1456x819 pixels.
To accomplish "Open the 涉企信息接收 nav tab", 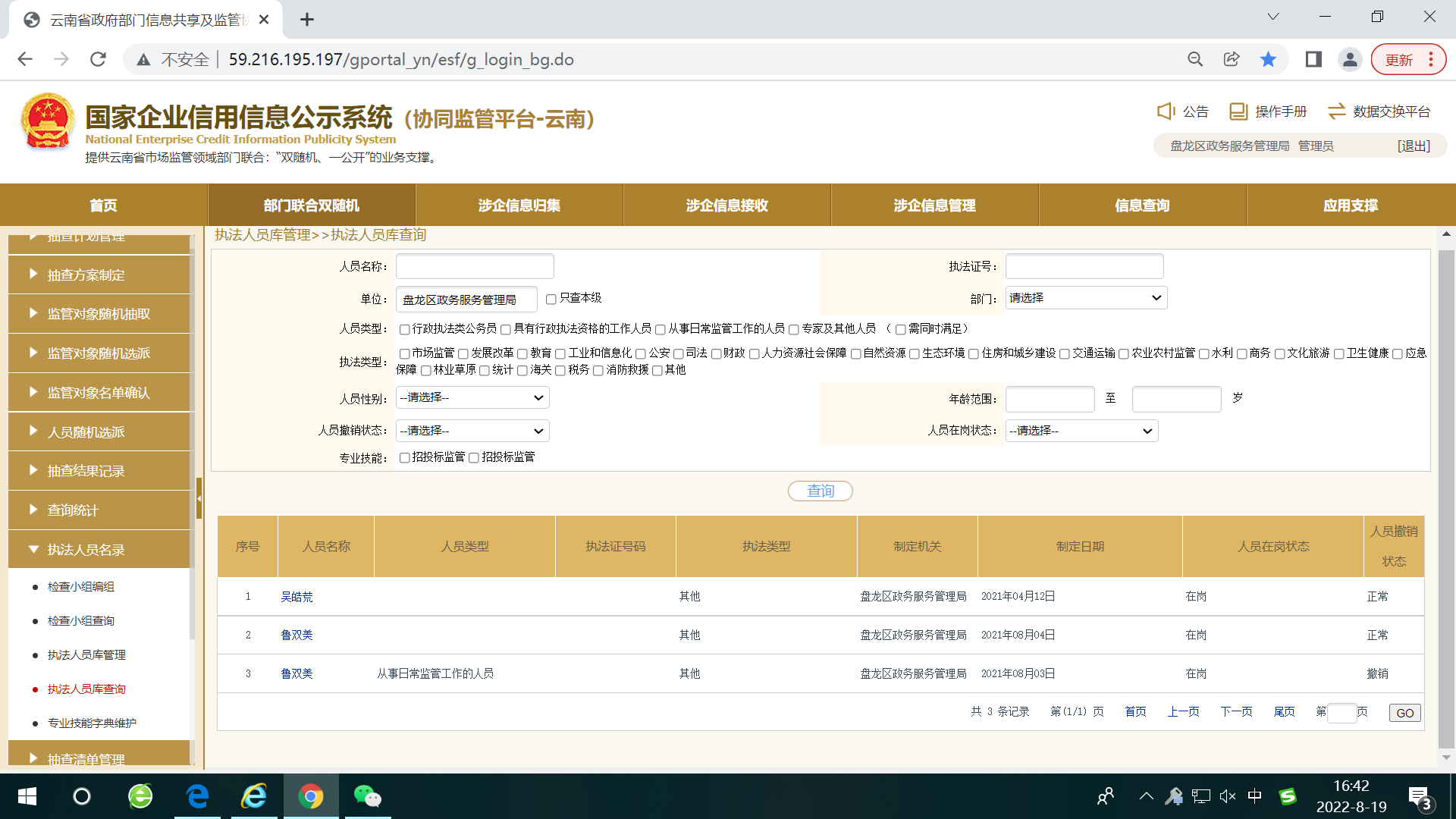I will pos(727,205).
